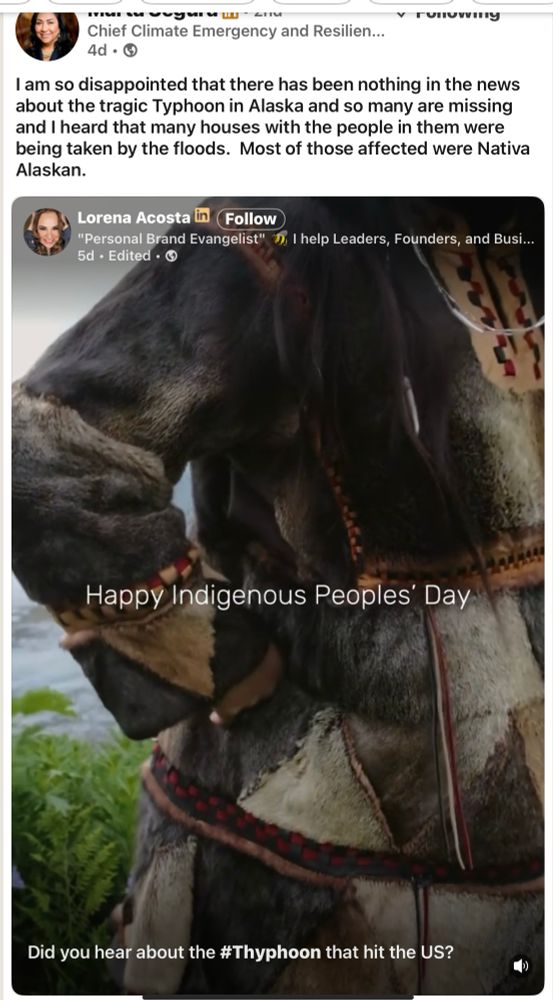Image resolution: width=553 pixels, height=1000 pixels.
Task: Click the globe visibility icon beside 4d
Action: 129,50
